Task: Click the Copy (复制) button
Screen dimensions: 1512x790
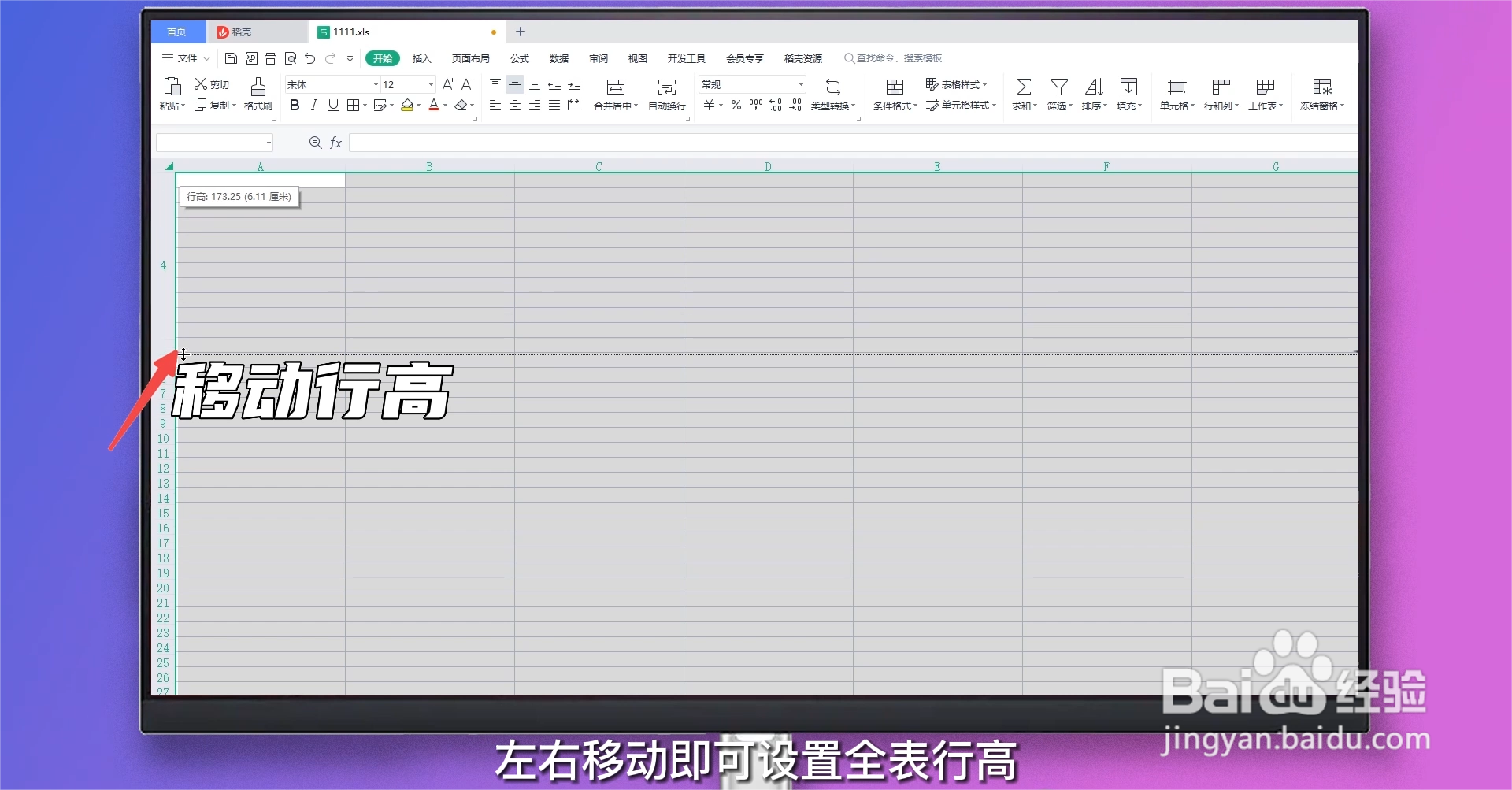Action: click(x=214, y=105)
